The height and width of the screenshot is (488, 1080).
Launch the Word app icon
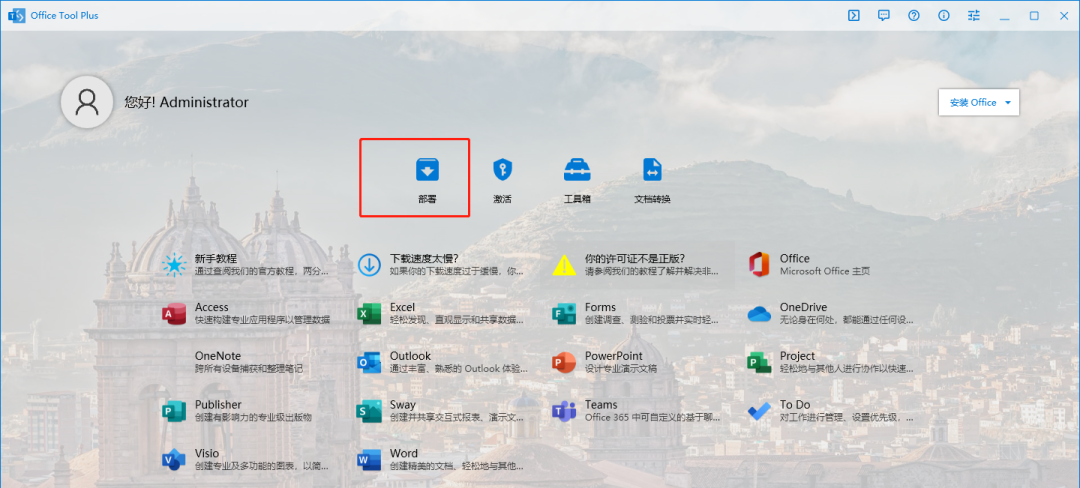(369, 460)
